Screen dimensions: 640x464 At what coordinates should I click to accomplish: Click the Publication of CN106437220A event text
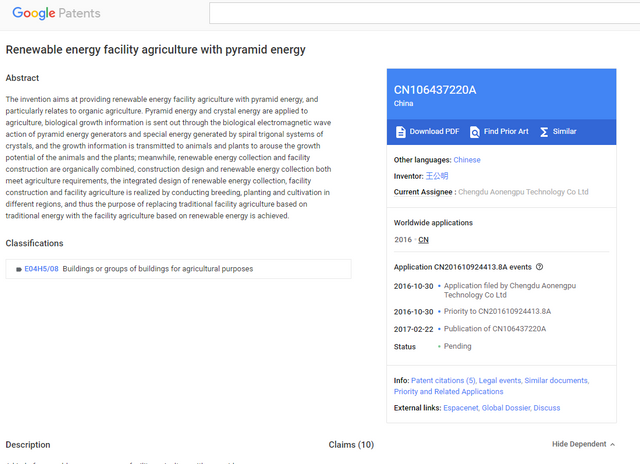click(495, 329)
